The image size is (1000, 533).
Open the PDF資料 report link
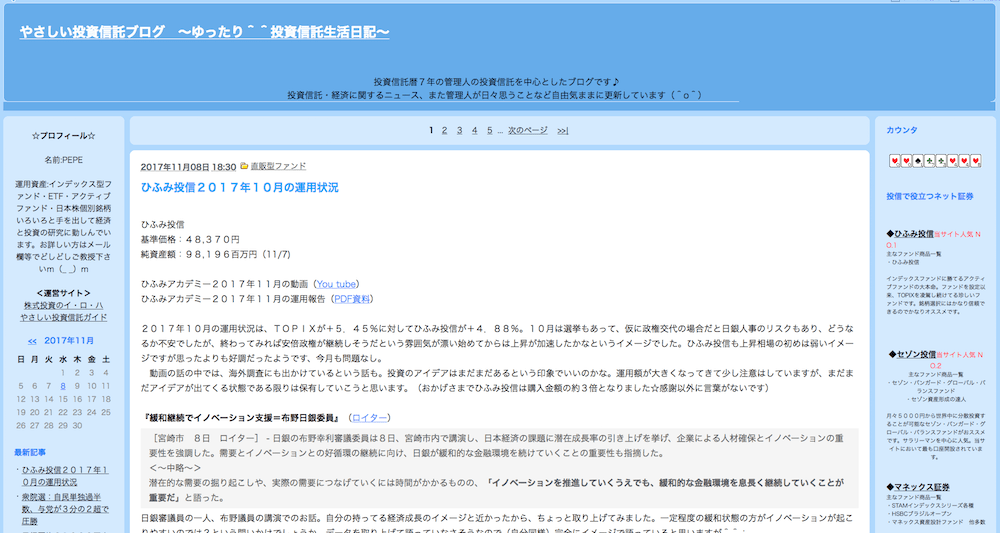(353, 298)
